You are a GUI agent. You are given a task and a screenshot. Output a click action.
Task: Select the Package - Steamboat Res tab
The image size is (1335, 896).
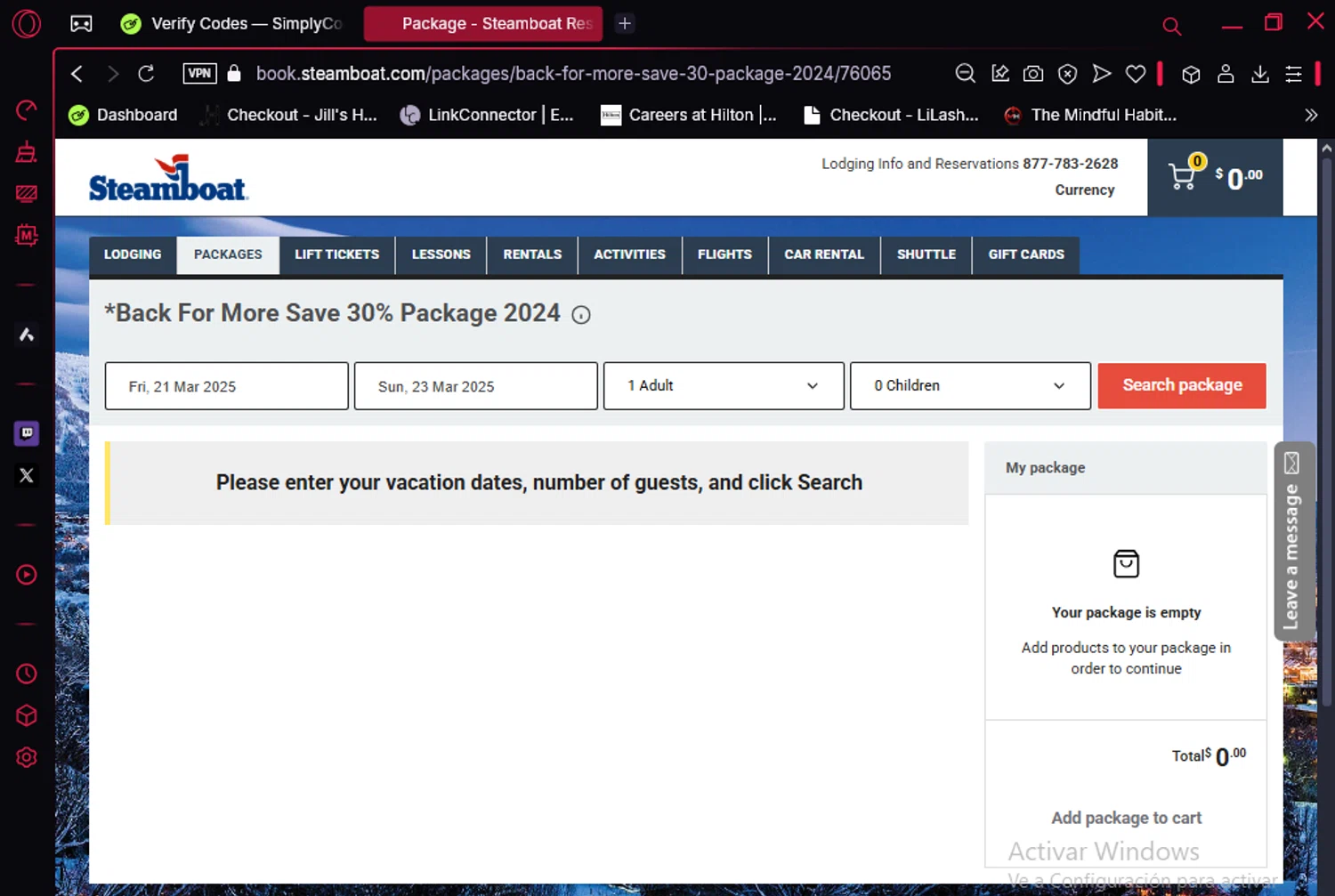click(x=482, y=24)
